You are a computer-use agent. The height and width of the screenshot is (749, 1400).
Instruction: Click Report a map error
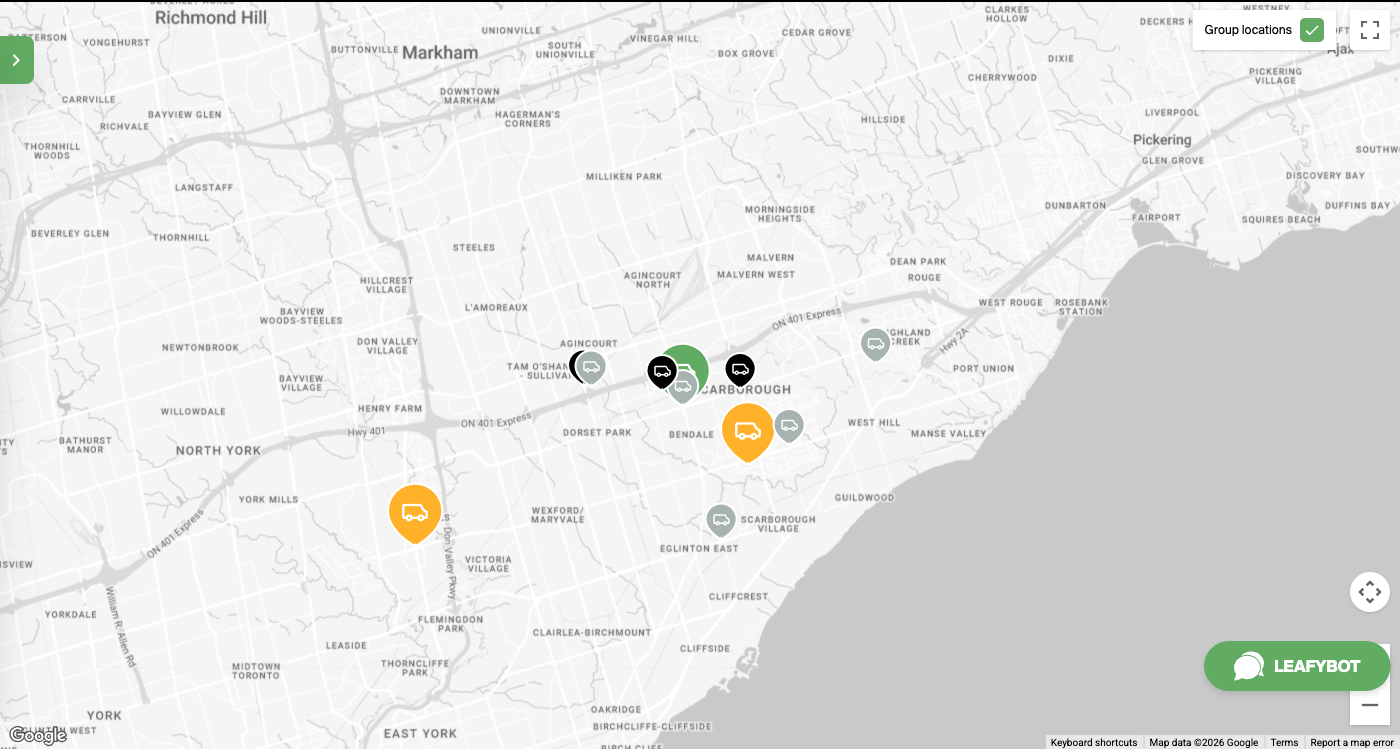coord(1350,742)
